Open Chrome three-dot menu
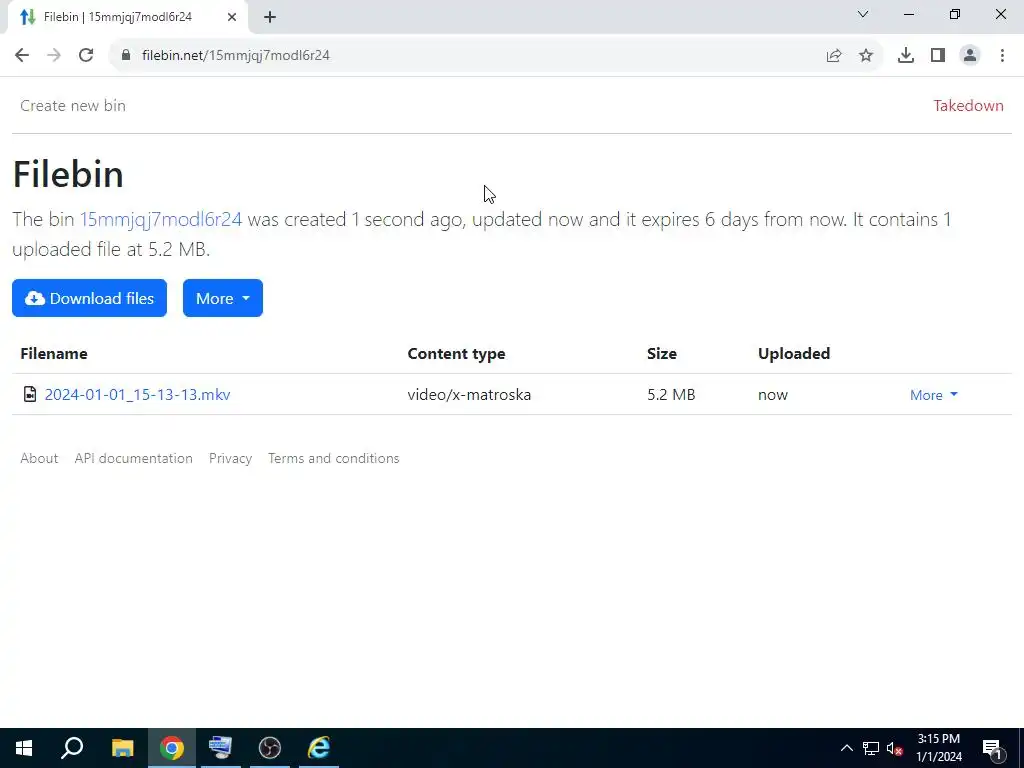Screen dimensions: 1024x768 1002,56
